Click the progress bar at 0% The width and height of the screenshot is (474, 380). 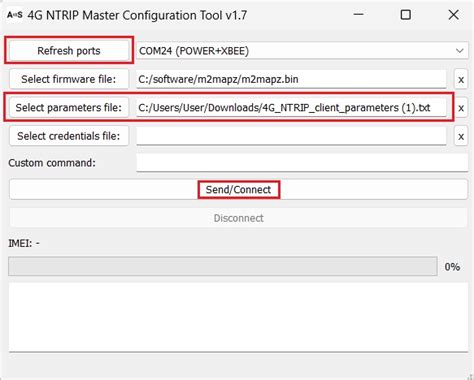coord(223,266)
